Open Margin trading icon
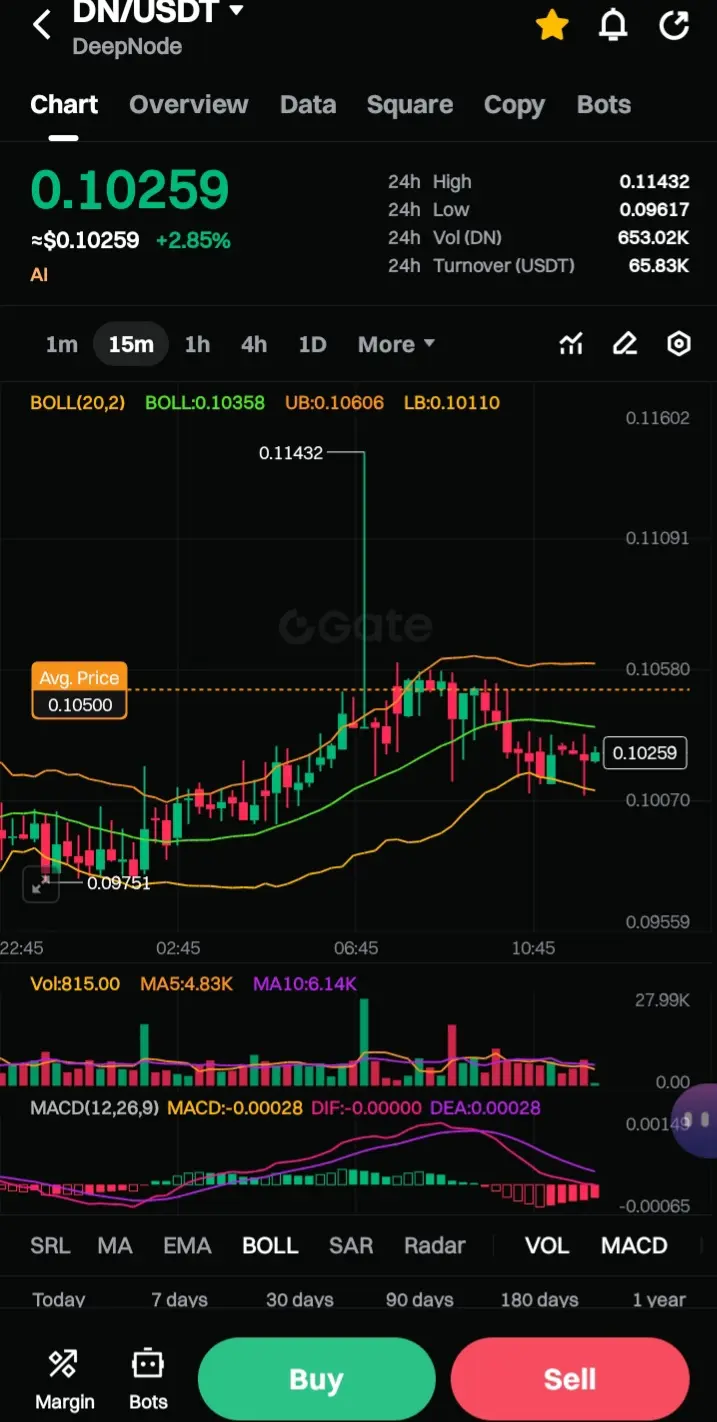The image size is (717, 1422). (64, 1379)
